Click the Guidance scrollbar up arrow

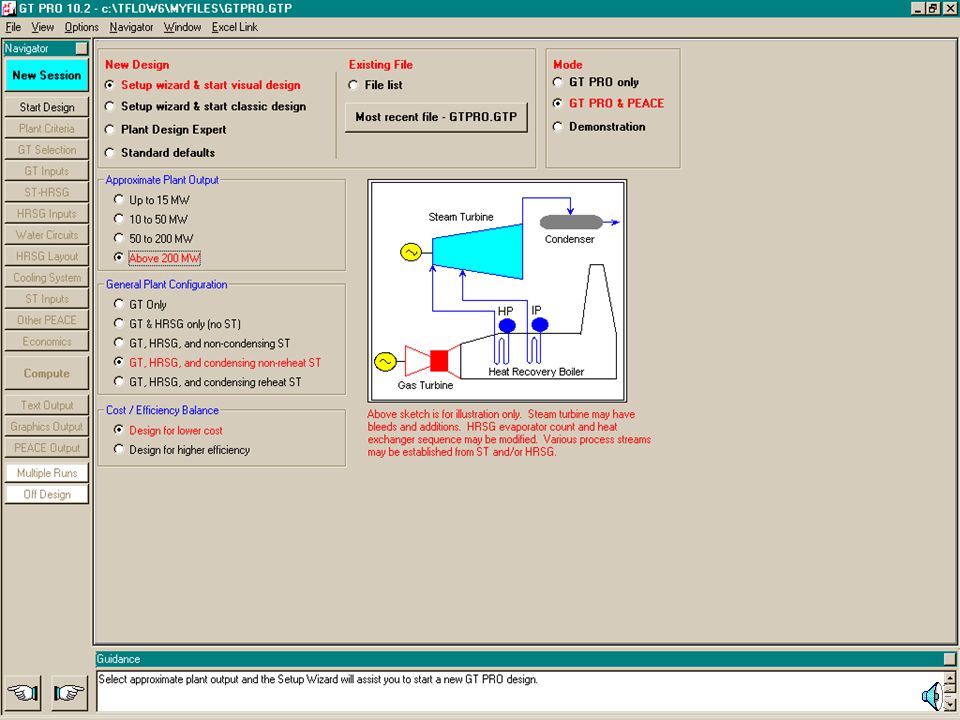950,677
